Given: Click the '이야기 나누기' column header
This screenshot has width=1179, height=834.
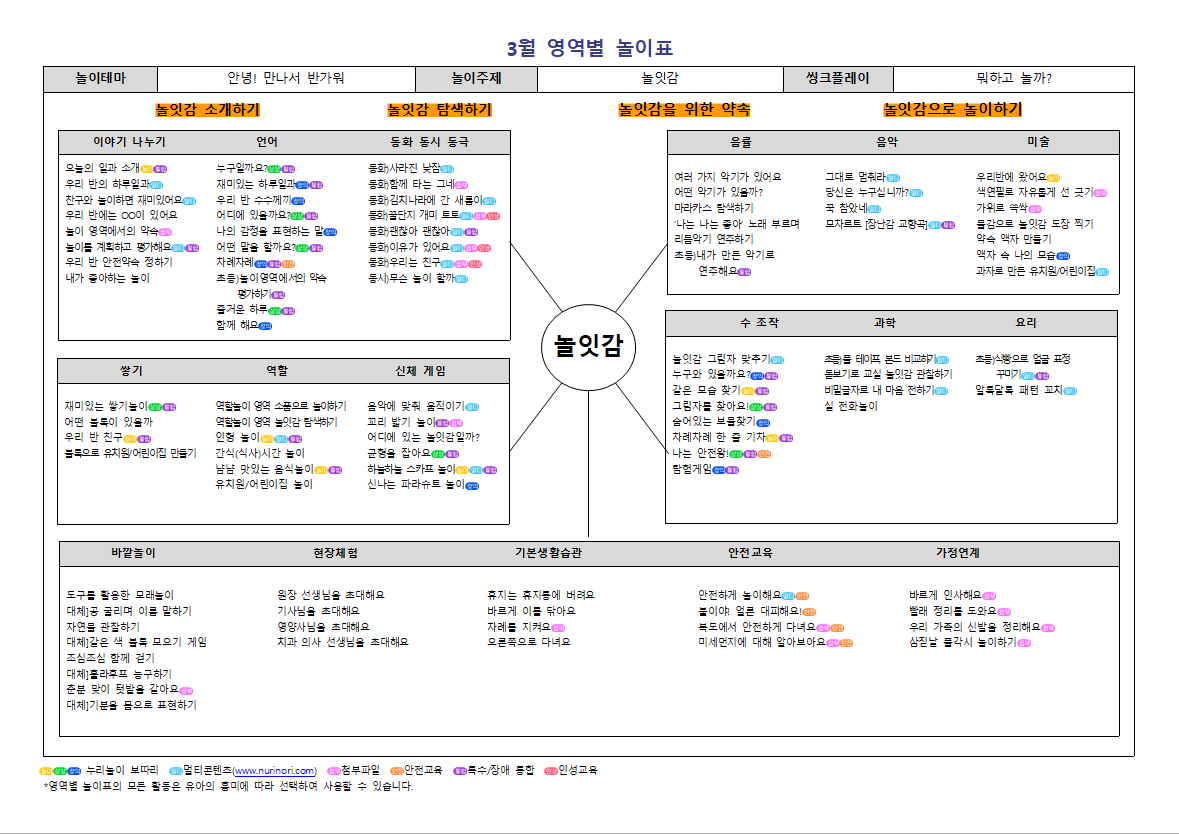Looking at the screenshot, I should pyautogui.click(x=129, y=142).
